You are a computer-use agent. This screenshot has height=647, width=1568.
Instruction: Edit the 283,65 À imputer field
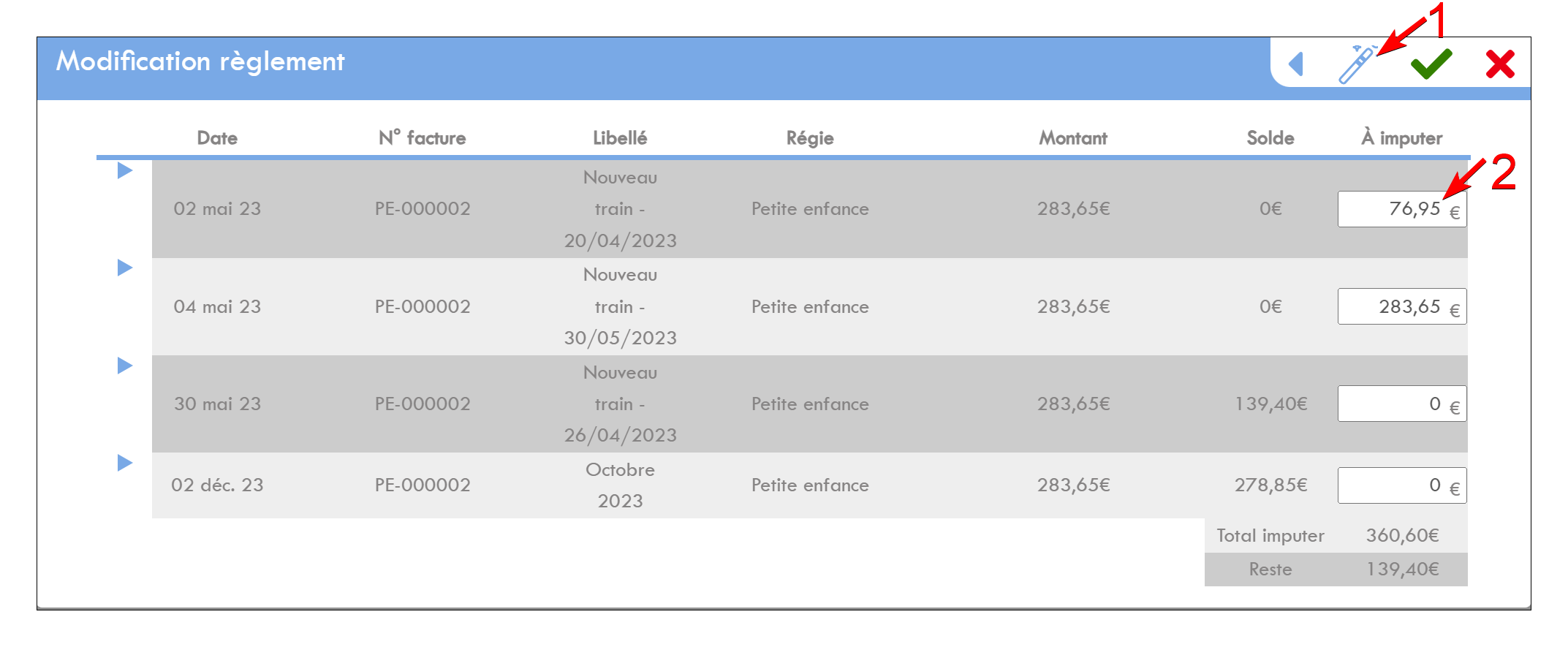coord(1402,306)
